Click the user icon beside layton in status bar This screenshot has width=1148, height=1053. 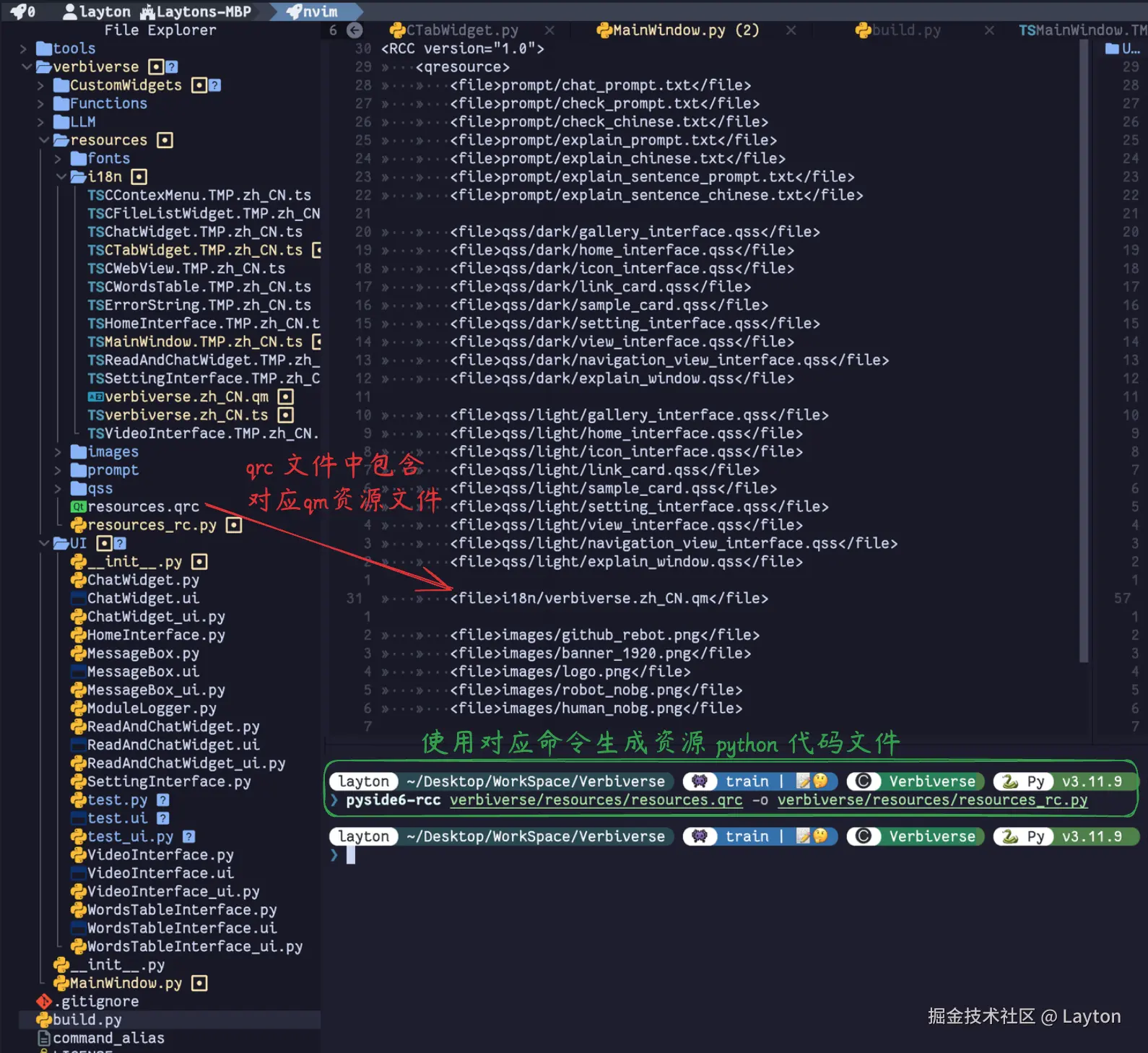pos(70,12)
